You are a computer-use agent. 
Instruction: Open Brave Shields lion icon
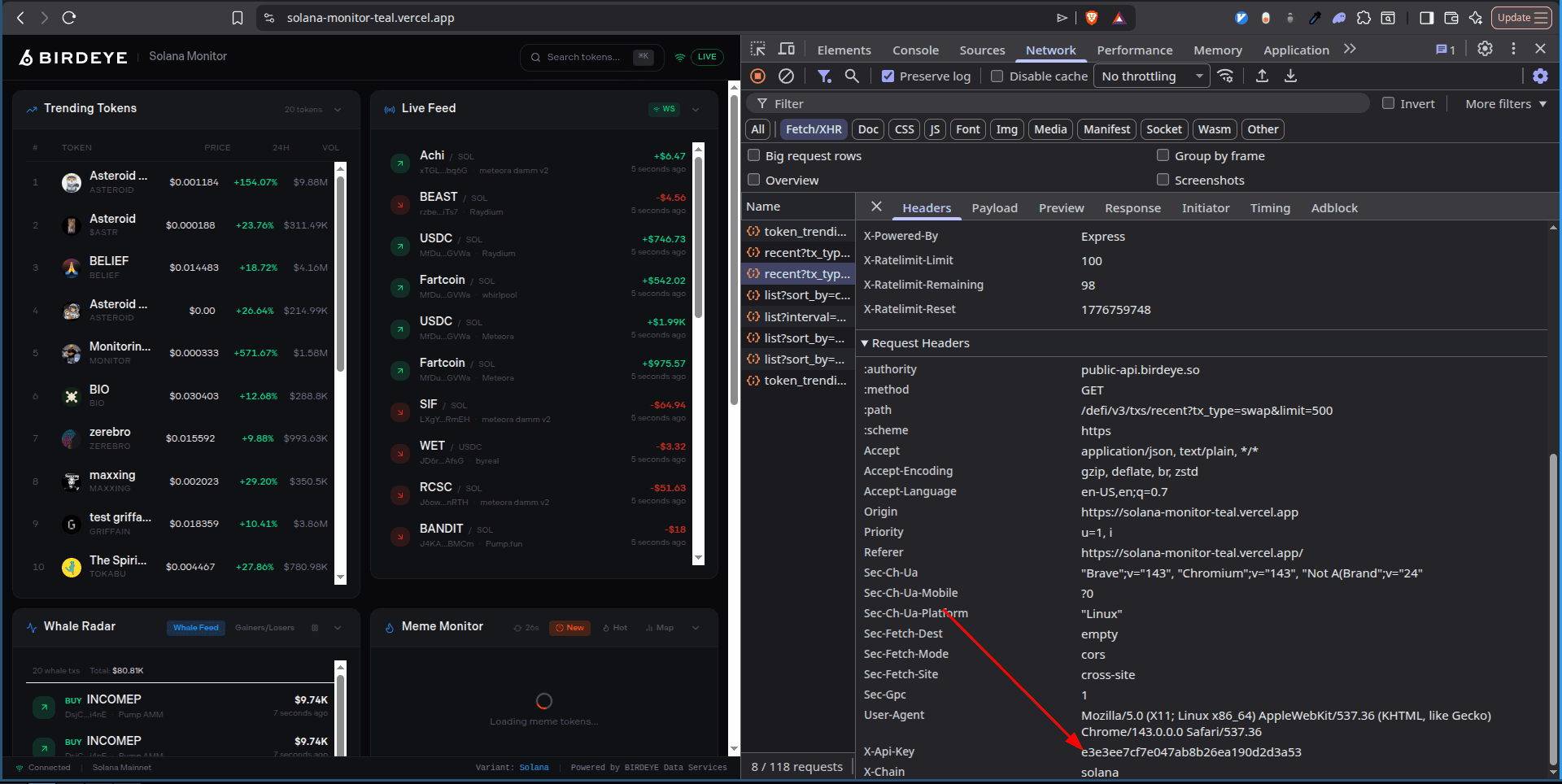pyautogui.click(x=1092, y=18)
